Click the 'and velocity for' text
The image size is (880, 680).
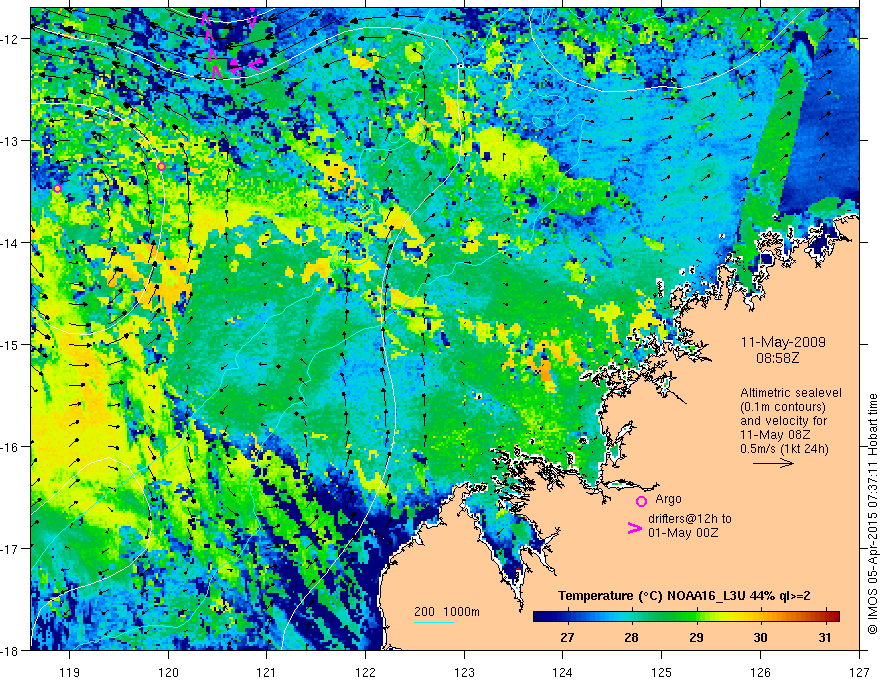[x=783, y=421]
